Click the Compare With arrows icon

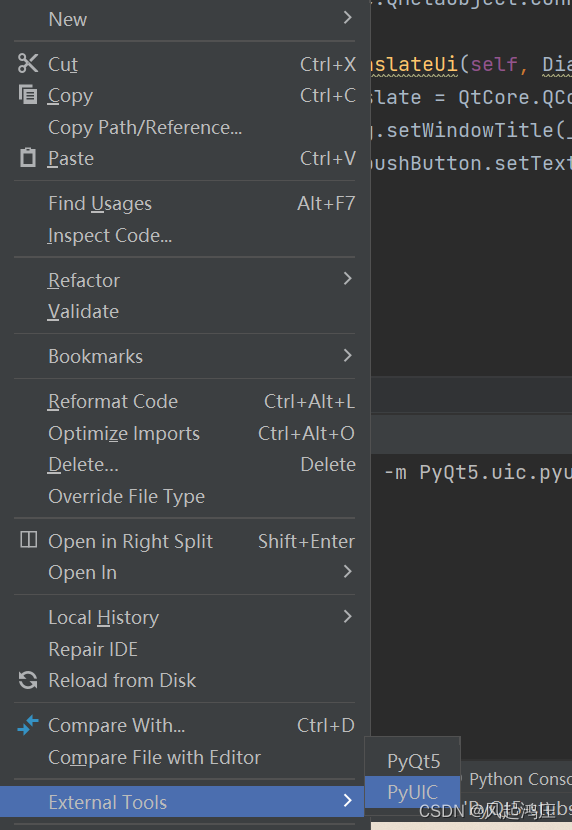coord(28,725)
